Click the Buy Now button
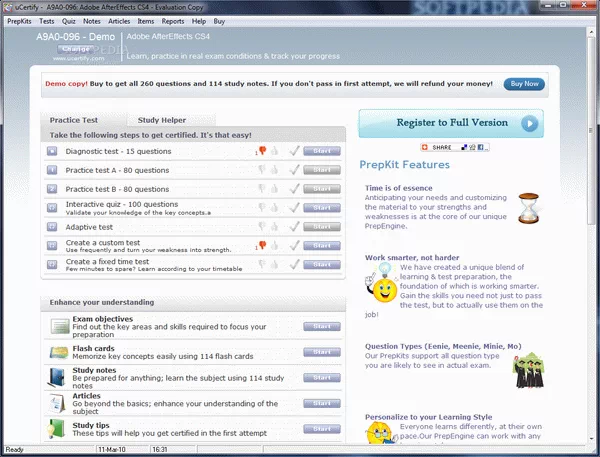The height and width of the screenshot is (457, 600). [526, 84]
